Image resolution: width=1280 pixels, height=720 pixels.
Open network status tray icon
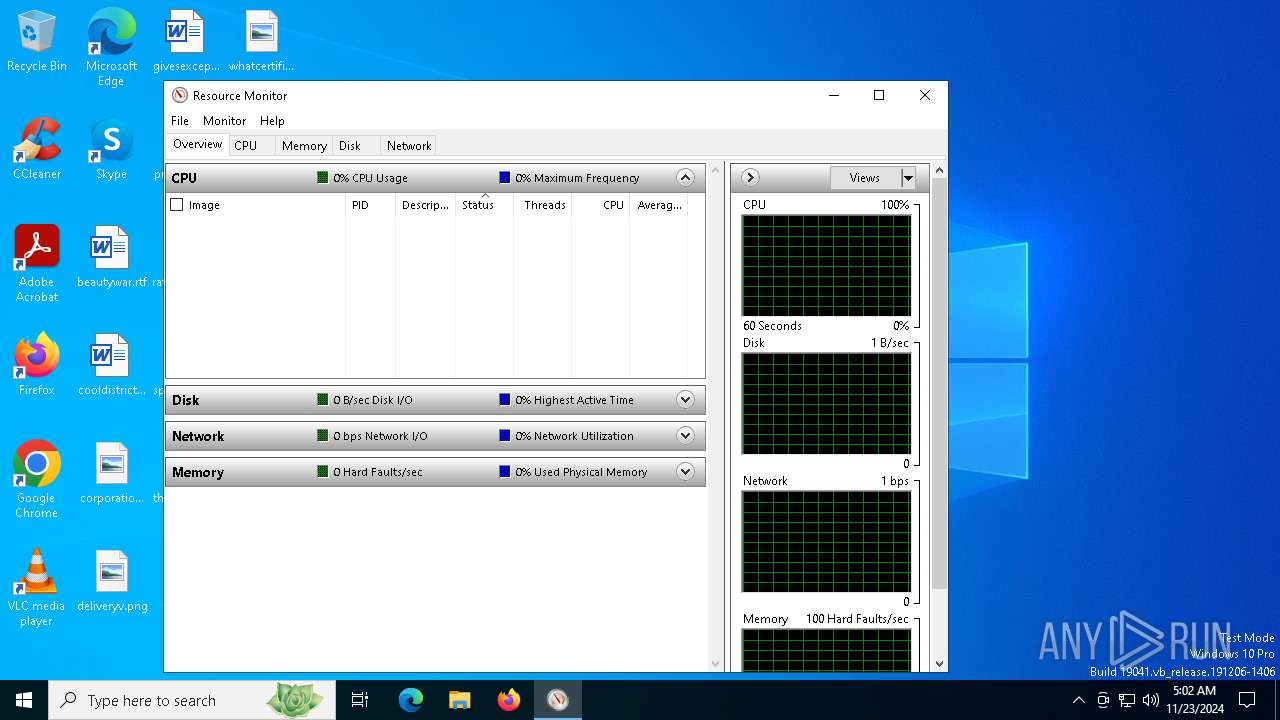pyautogui.click(x=1127, y=700)
